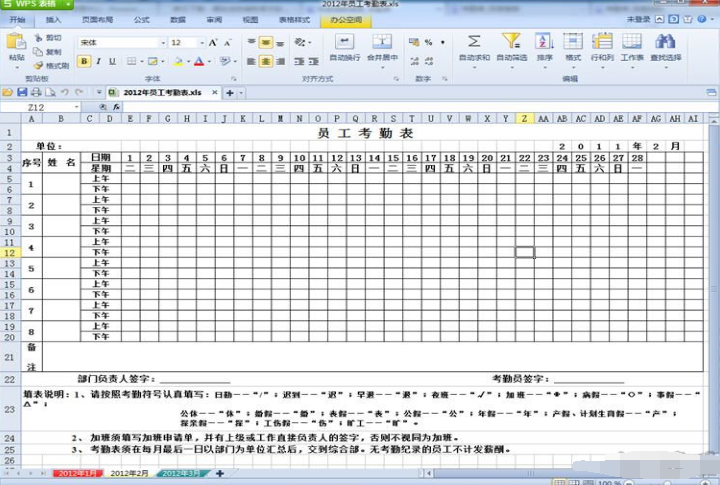Toggle Underline formatting button

[x=114, y=61]
